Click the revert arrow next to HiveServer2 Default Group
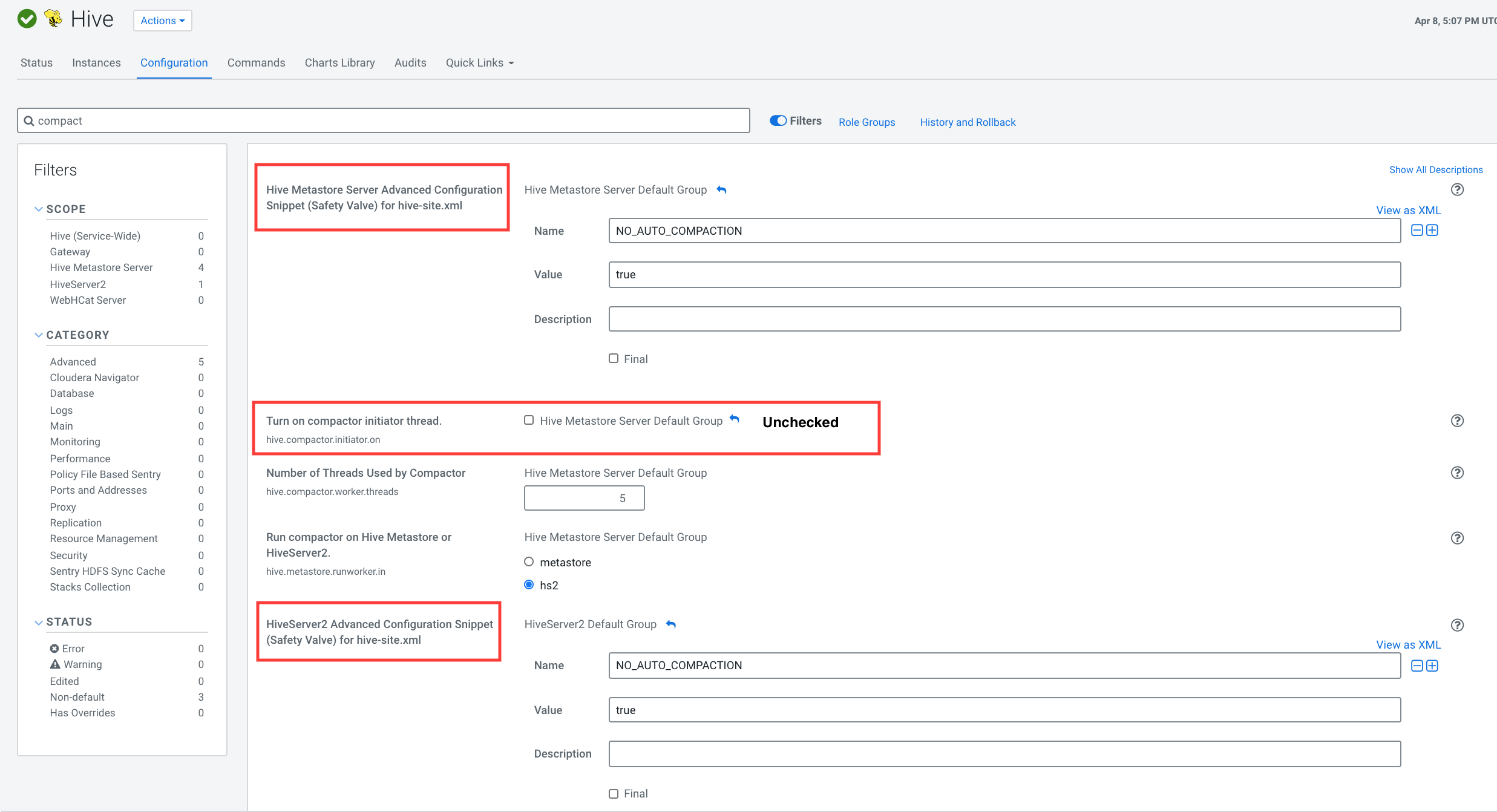The image size is (1497, 812). [x=670, y=624]
